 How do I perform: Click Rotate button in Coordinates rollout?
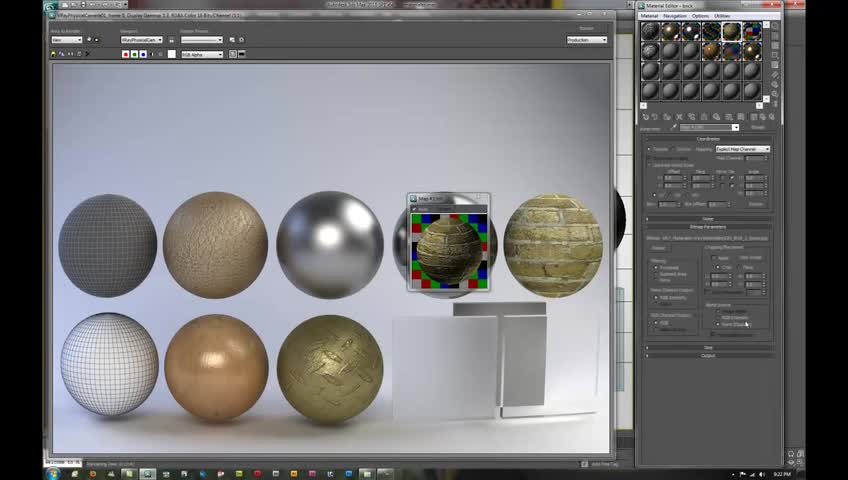coord(756,204)
